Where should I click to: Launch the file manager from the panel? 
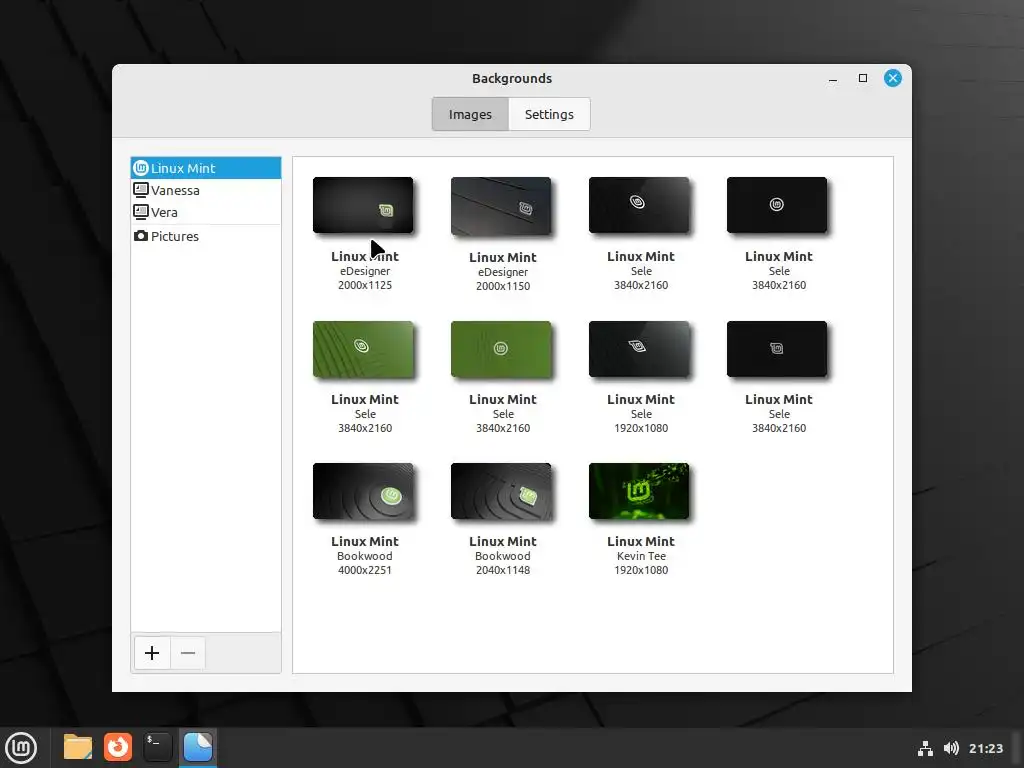(x=78, y=747)
